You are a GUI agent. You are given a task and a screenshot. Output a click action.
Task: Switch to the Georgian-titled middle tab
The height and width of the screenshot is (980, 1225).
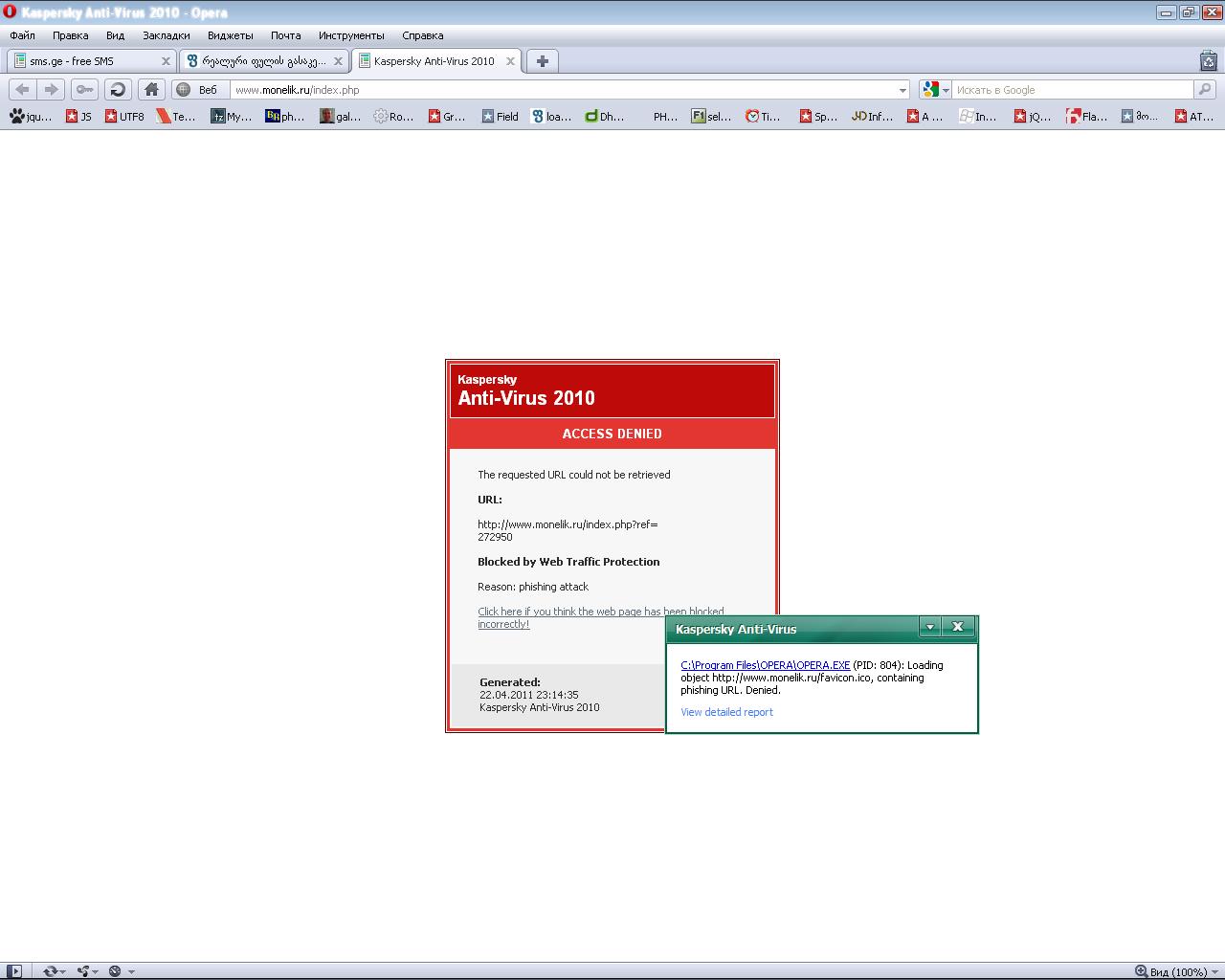264,61
